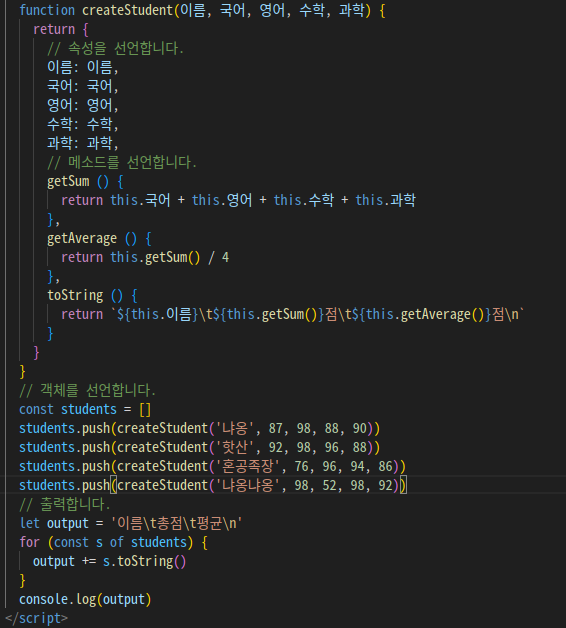Click the '이름: 이름,' property line

tap(83, 67)
